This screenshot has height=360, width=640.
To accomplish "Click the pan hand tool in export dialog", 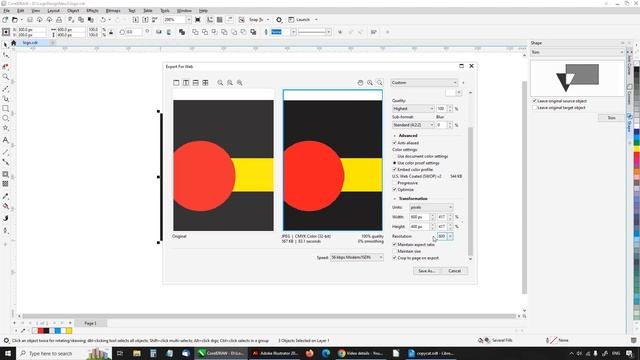I will coord(360,83).
